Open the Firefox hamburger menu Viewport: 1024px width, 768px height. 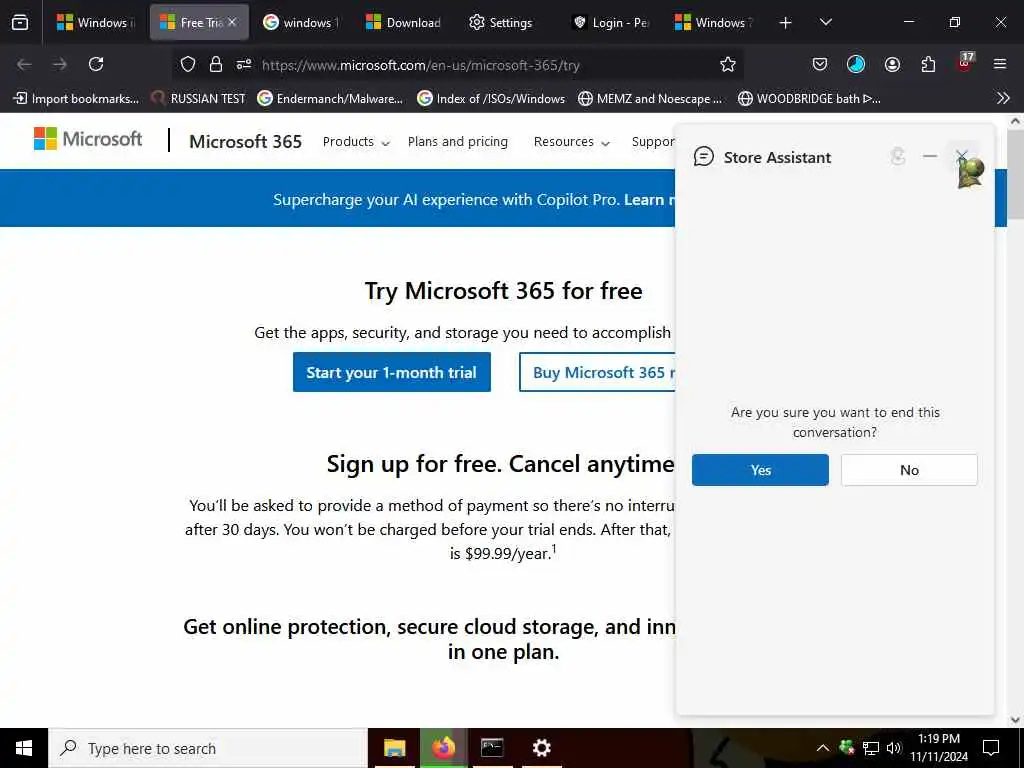click(1000, 64)
